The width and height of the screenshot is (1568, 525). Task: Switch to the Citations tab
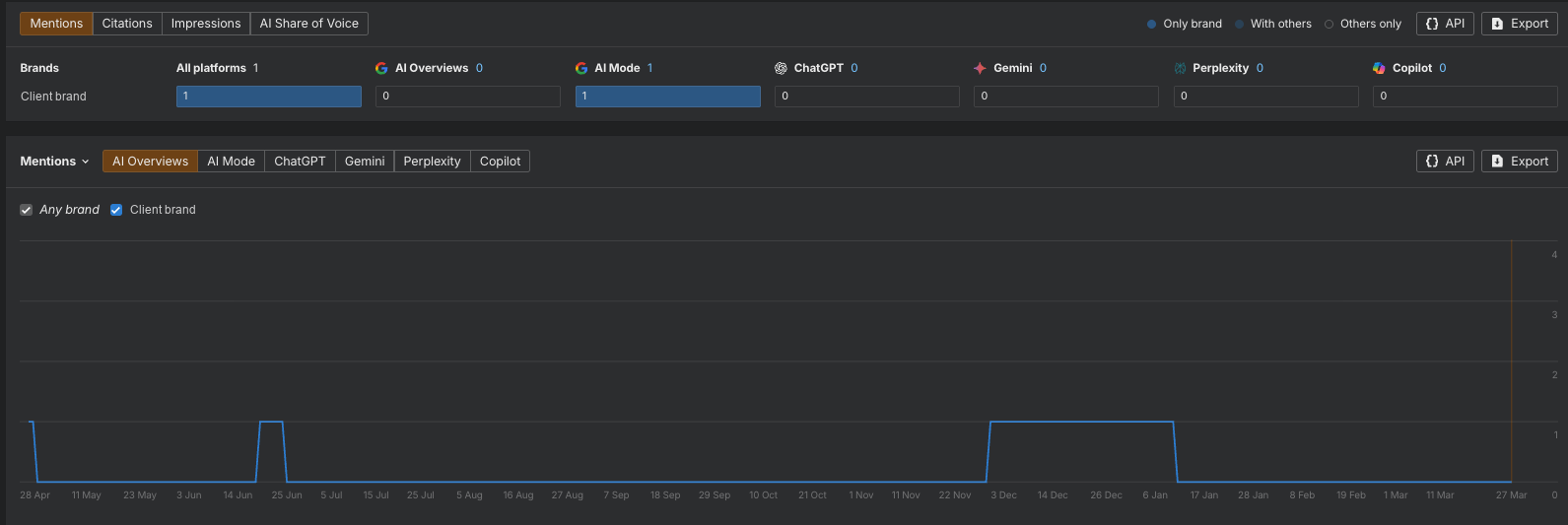coord(127,24)
